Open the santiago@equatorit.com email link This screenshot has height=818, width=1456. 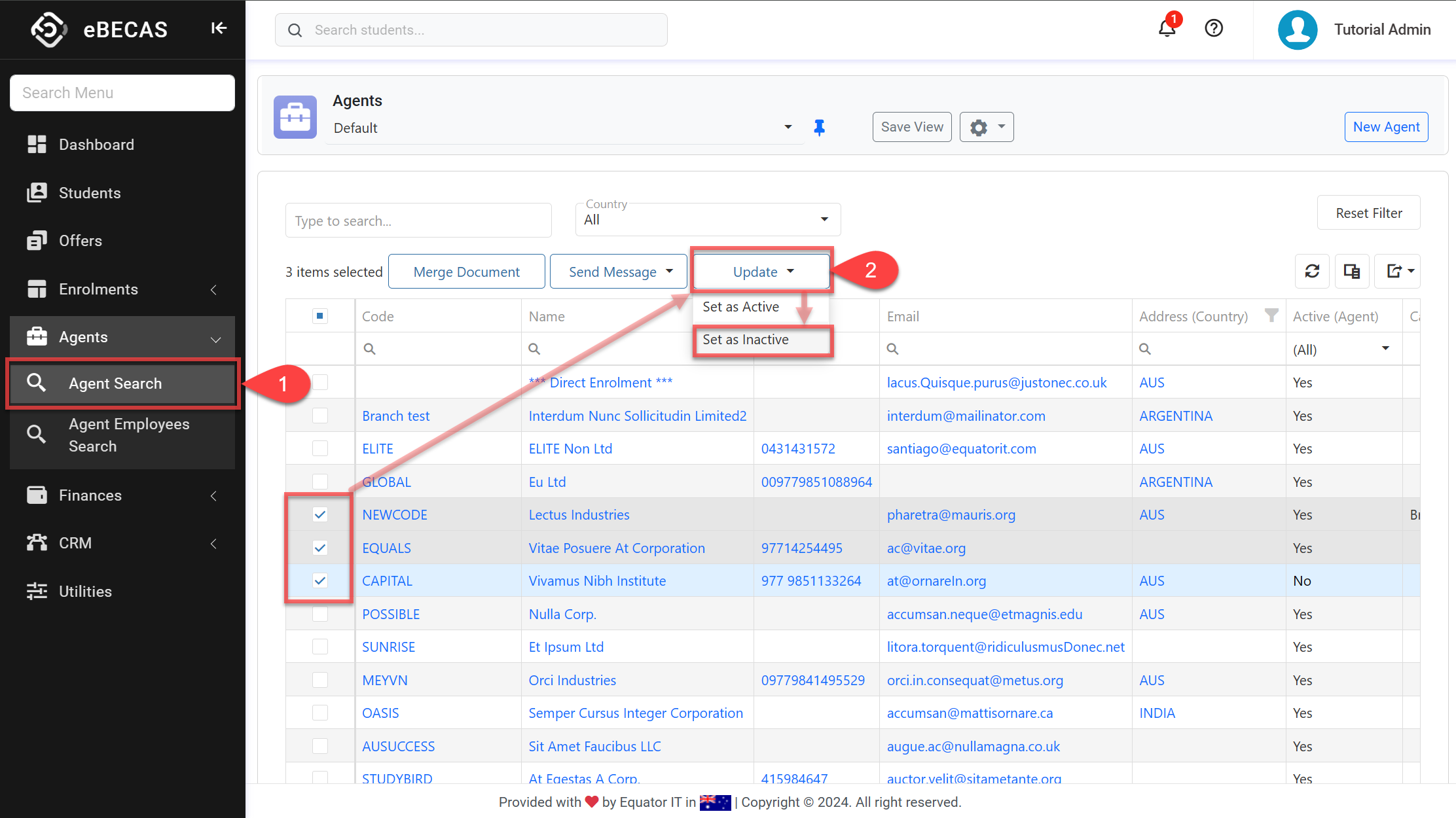[962, 449]
